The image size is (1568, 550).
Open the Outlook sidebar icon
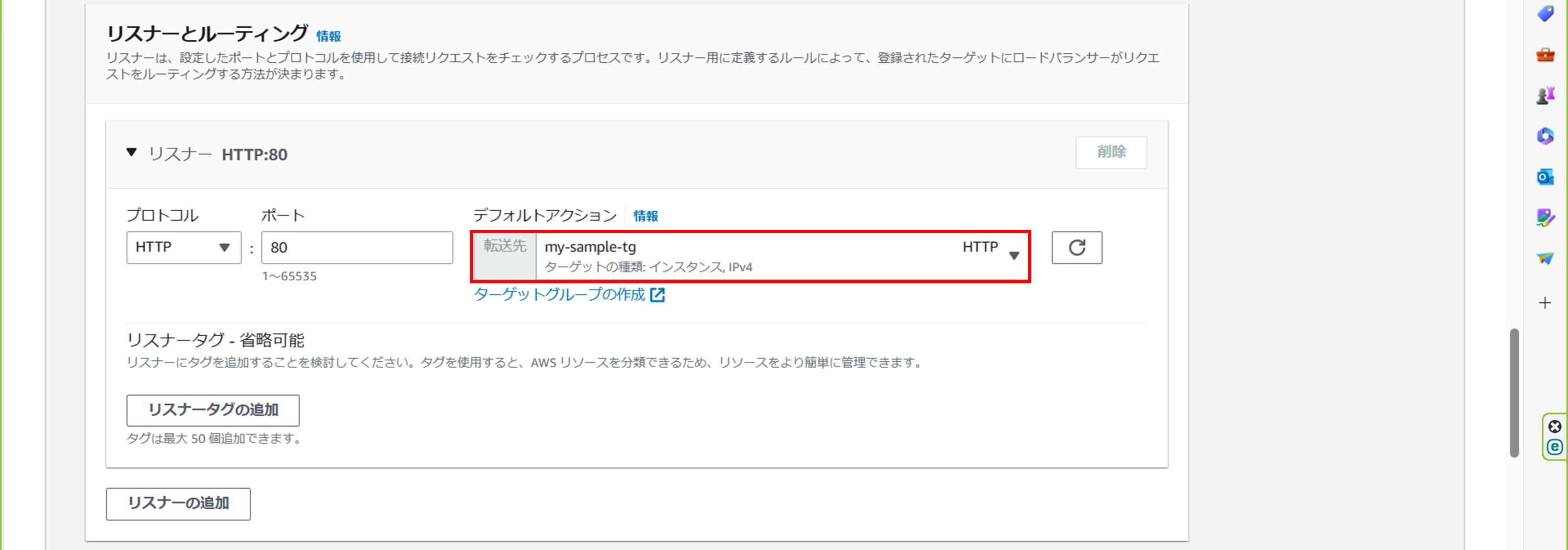pos(1545,177)
